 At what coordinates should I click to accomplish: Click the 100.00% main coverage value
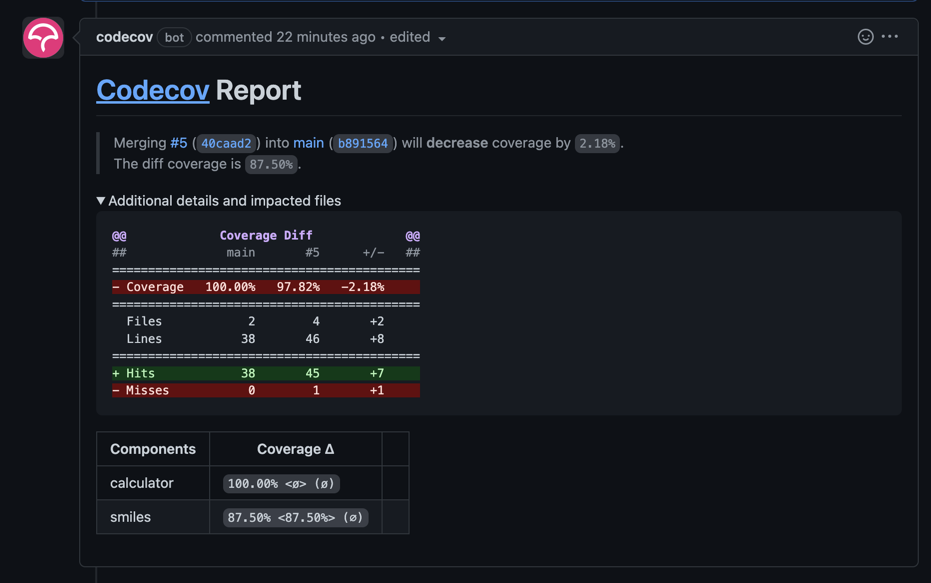230,287
